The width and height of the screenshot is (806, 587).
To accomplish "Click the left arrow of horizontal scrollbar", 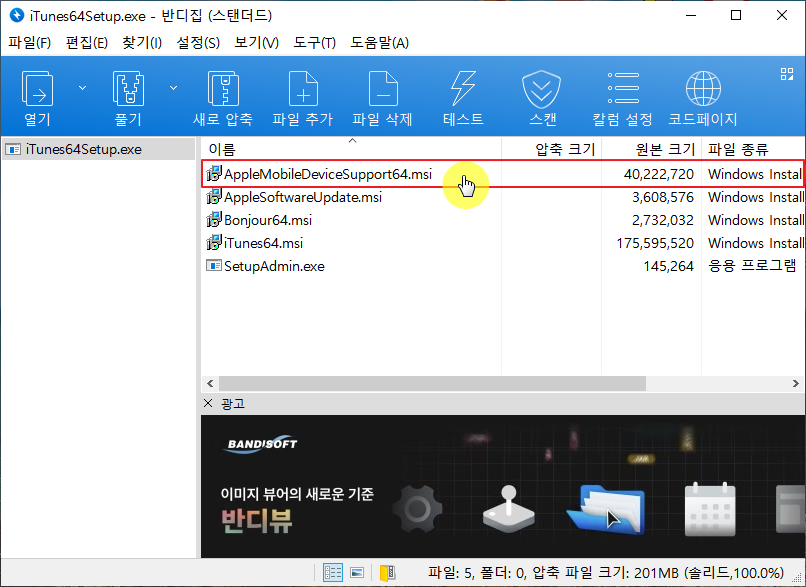I will pyautogui.click(x=210, y=383).
